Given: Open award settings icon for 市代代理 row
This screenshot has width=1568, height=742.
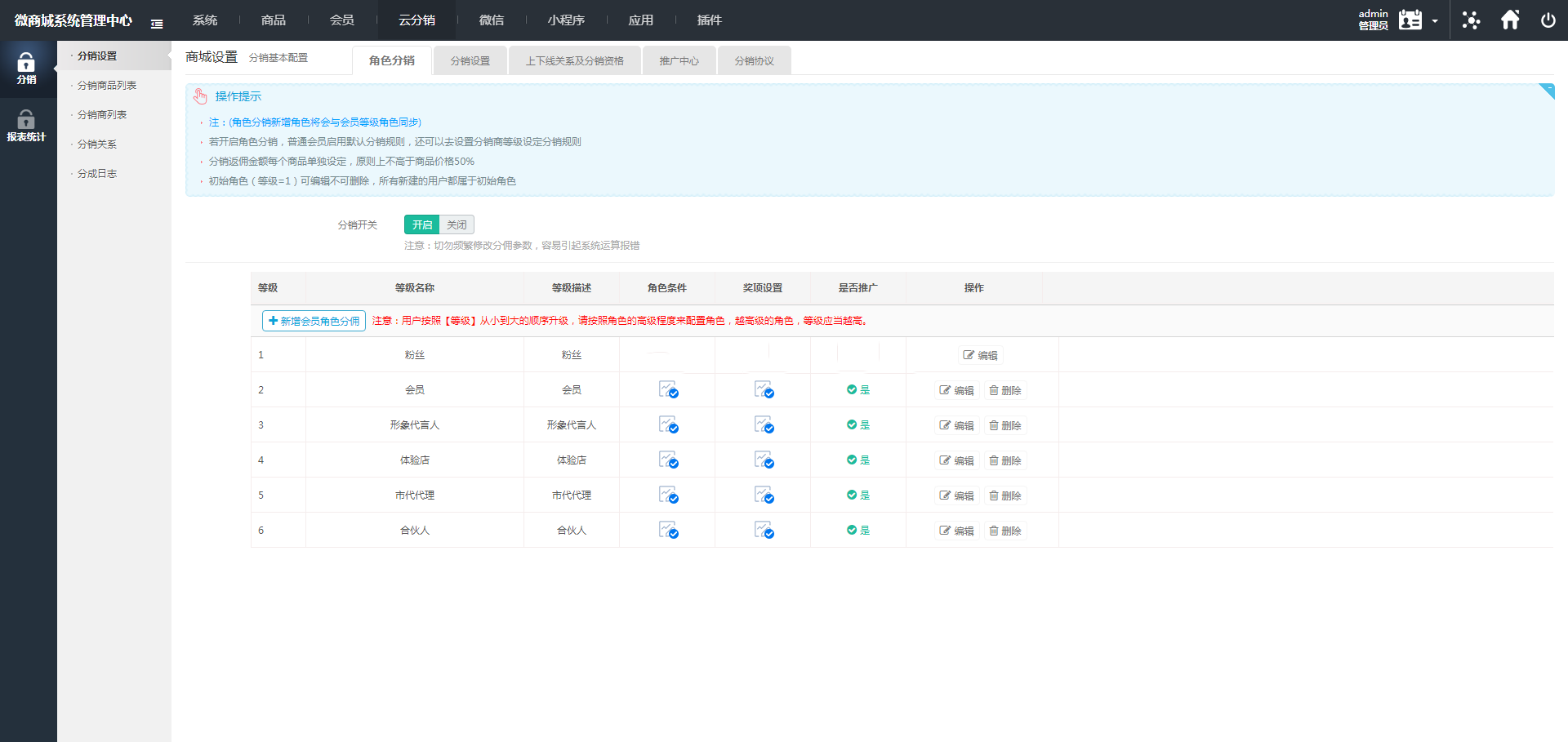Looking at the screenshot, I should (764, 495).
